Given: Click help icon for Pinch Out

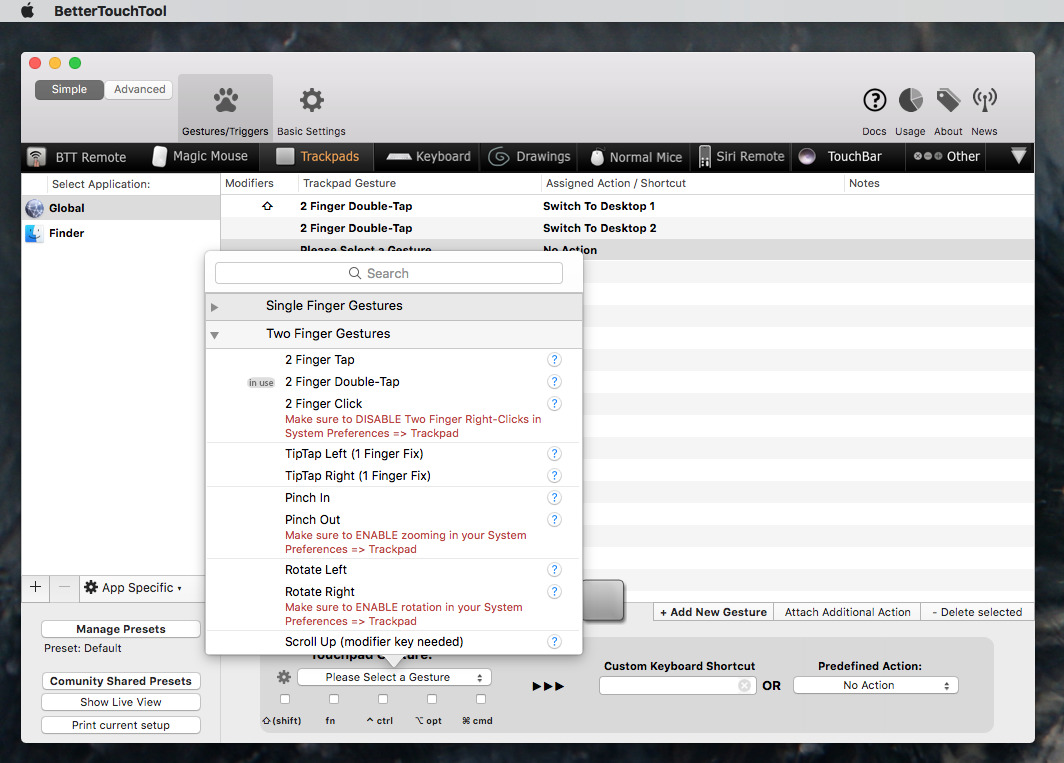Looking at the screenshot, I should pyautogui.click(x=554, y=520).
